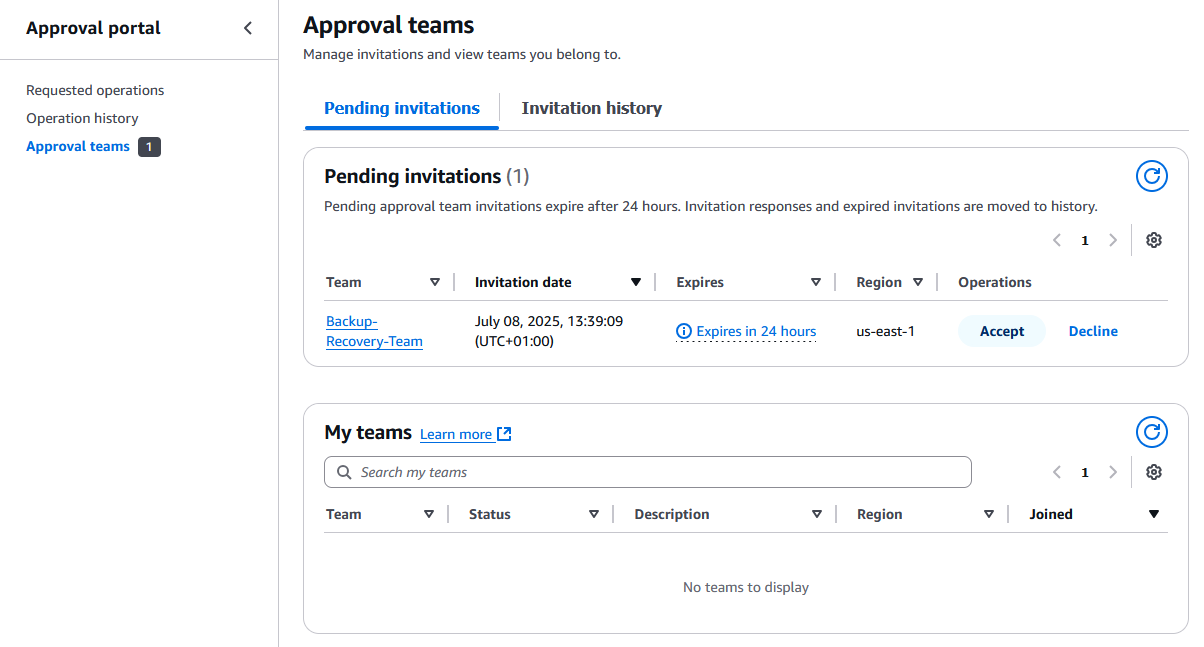Viewport: 1204px width, 647px height.
Task: Open the Backup-Recovery-Team details link
Action: 374,331
